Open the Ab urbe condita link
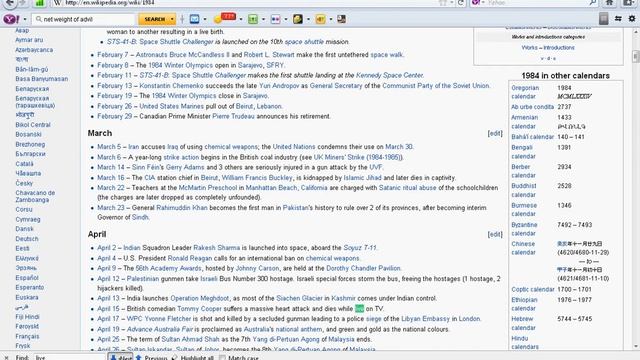This screenshot has height=360, width=640. [x=532, y=107]
